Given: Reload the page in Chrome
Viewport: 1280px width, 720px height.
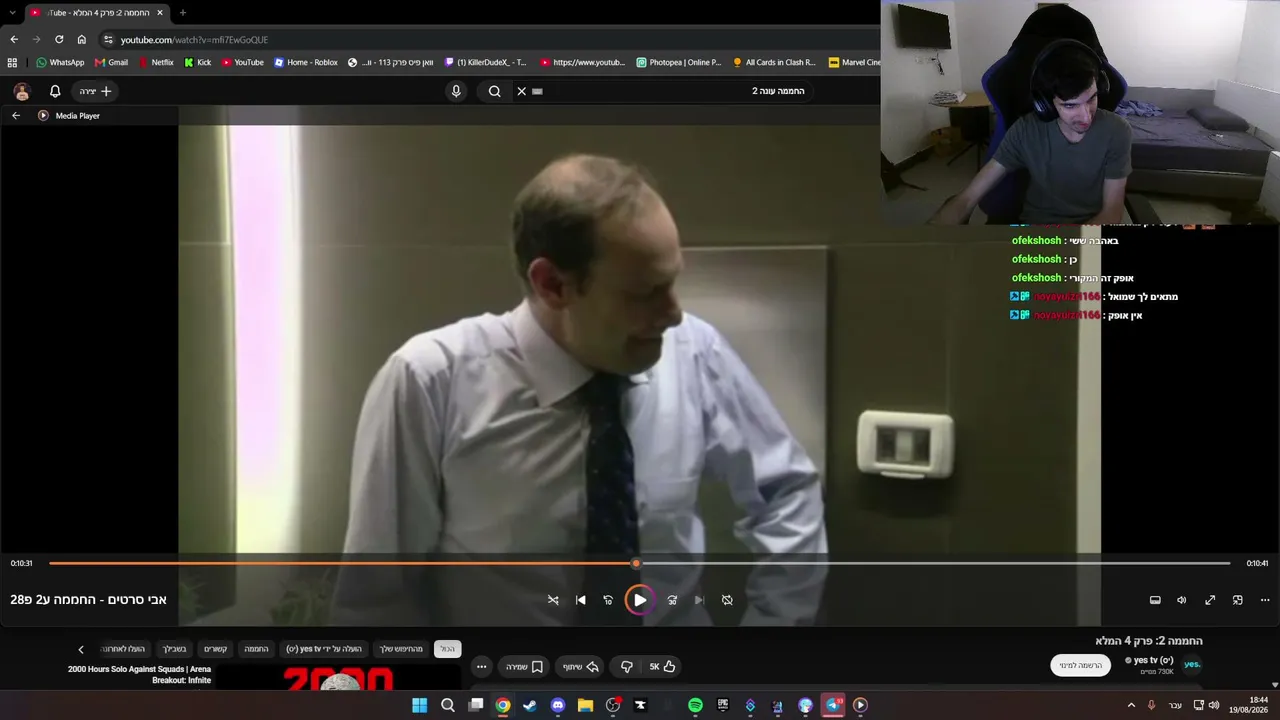Looking at the screenshot, I should click(x=59, y=40).
